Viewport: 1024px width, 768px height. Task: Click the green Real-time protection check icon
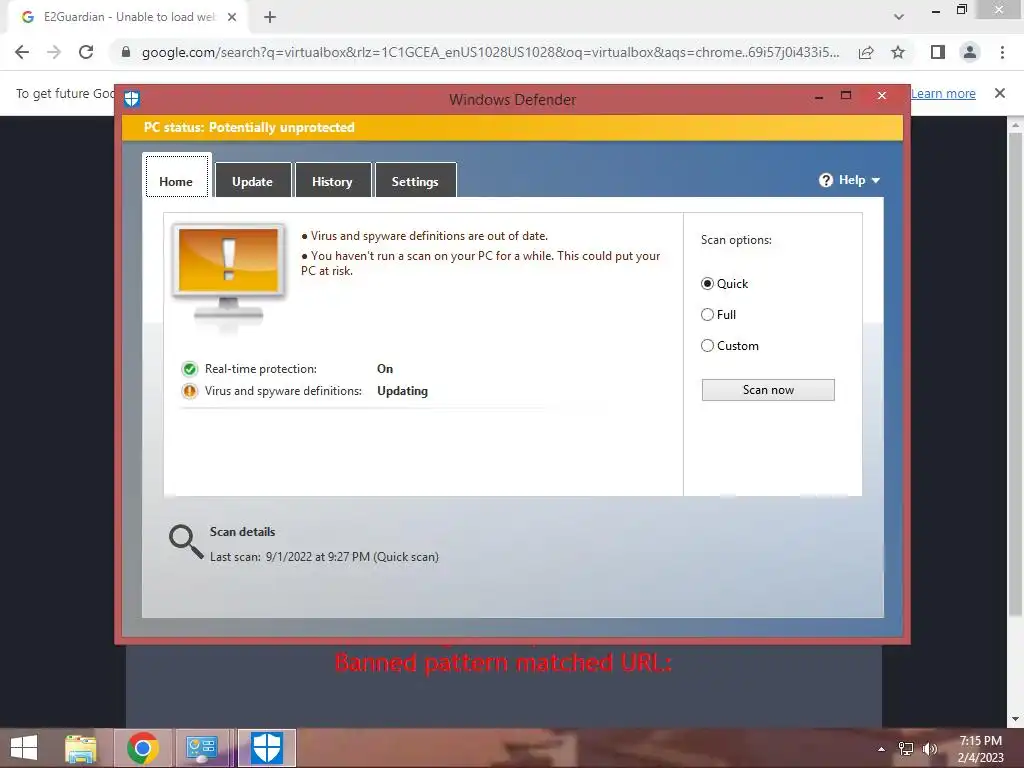(189, 369)
